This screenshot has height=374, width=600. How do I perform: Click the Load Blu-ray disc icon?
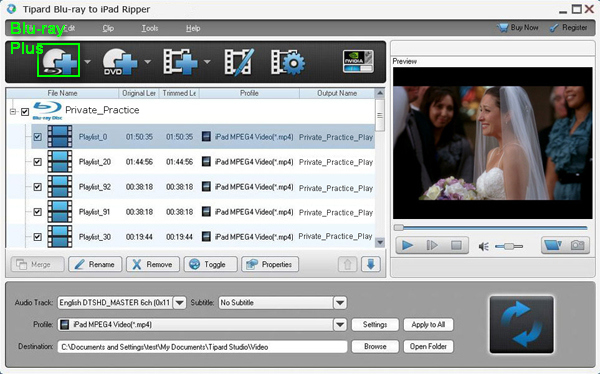pyautogui.click(x=59, y=61)
